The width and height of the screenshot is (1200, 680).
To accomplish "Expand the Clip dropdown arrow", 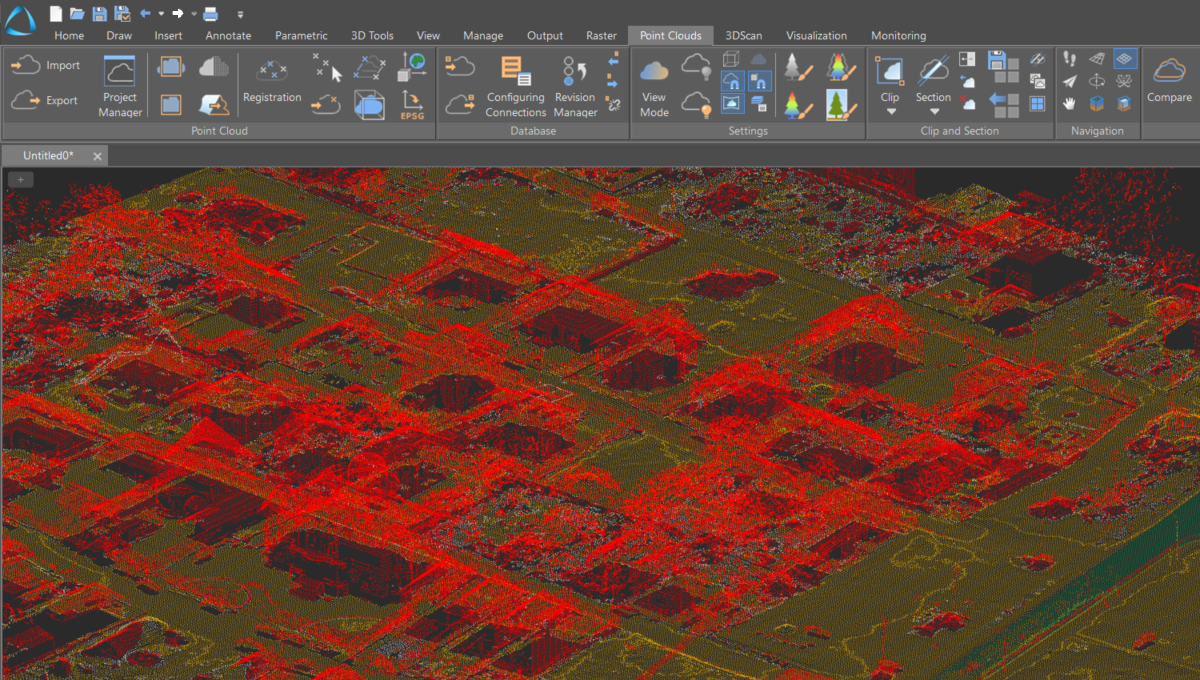I will click(890, 112).
